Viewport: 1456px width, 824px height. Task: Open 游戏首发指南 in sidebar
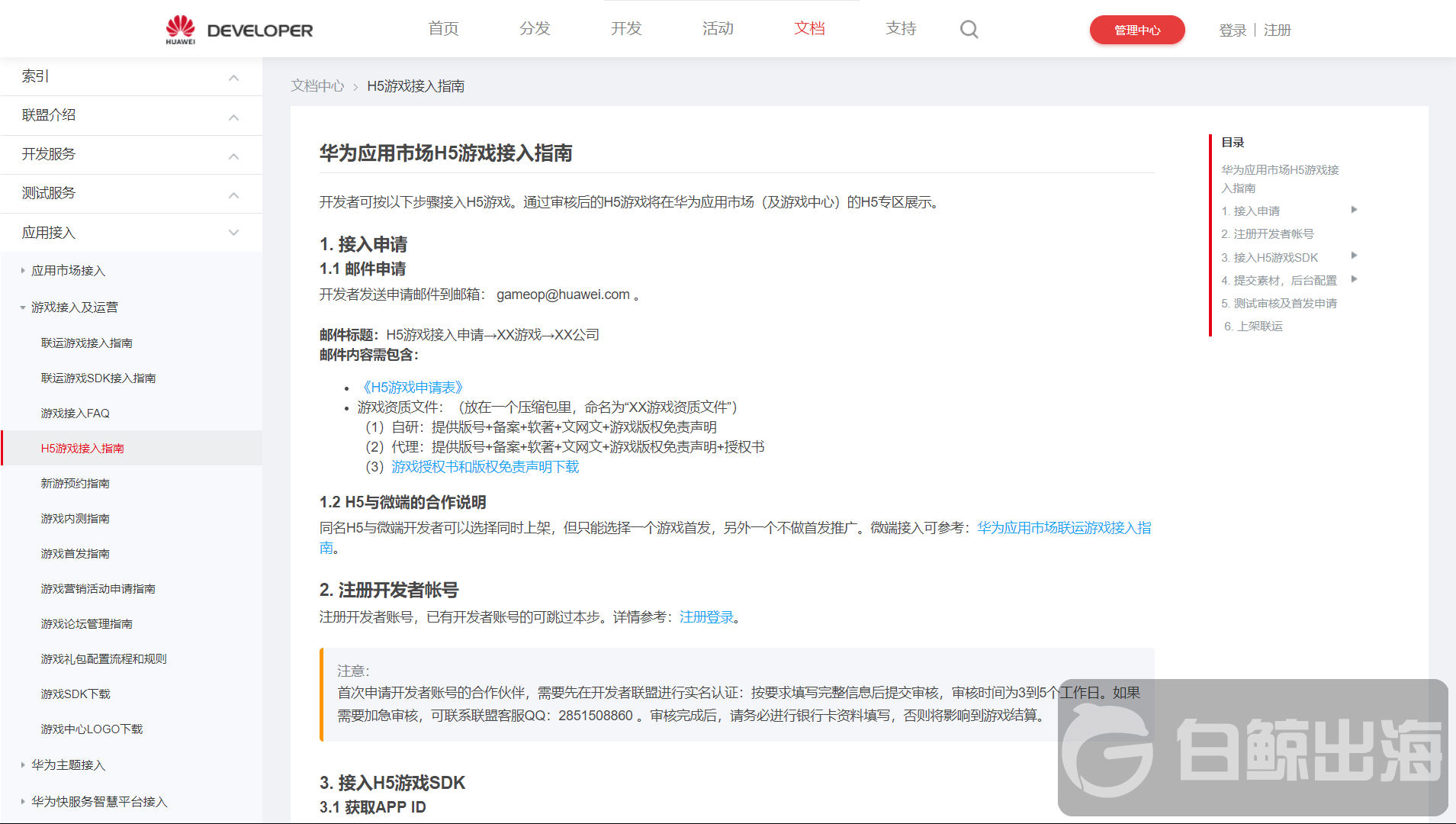coord(76,554)
